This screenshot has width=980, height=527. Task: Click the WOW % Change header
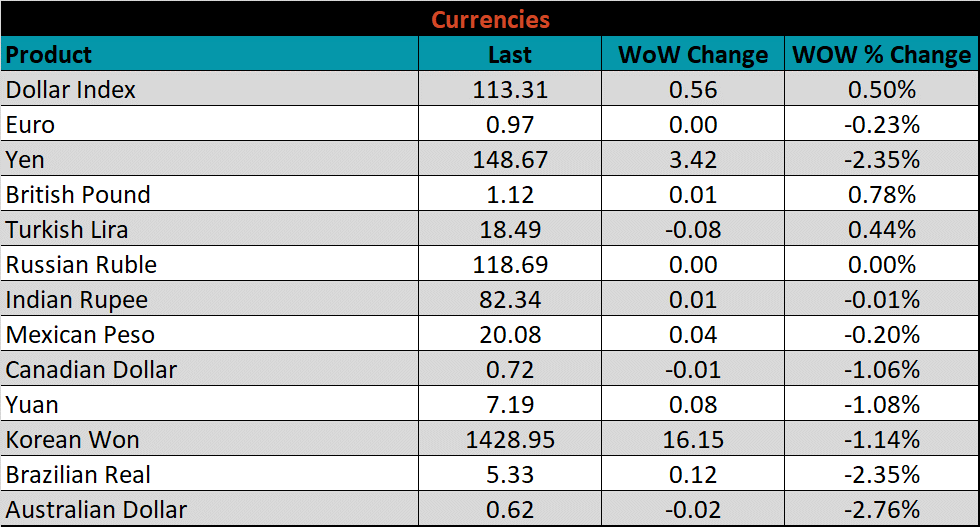pos(881,55)
